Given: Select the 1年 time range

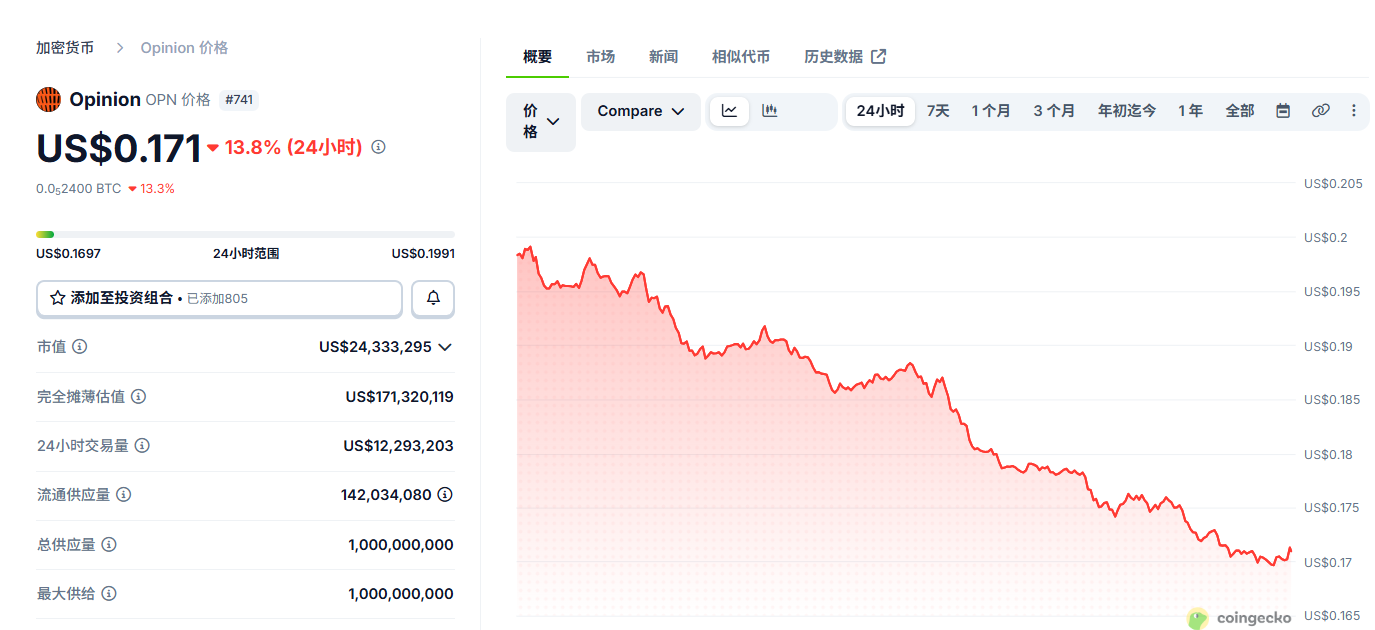Looking at the screenshot, I should click(1190, 111).
